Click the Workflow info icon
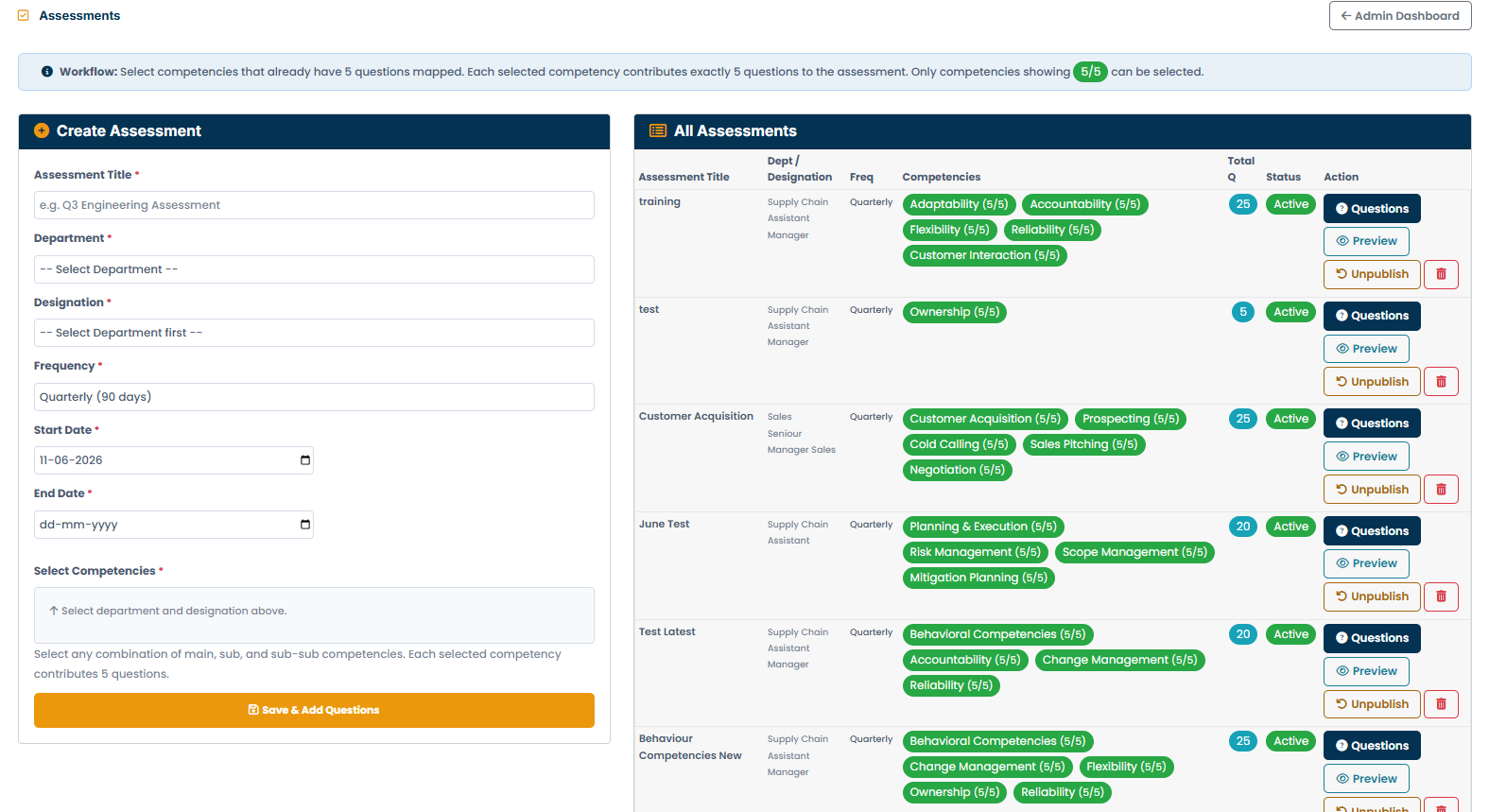 pos(46,72)
